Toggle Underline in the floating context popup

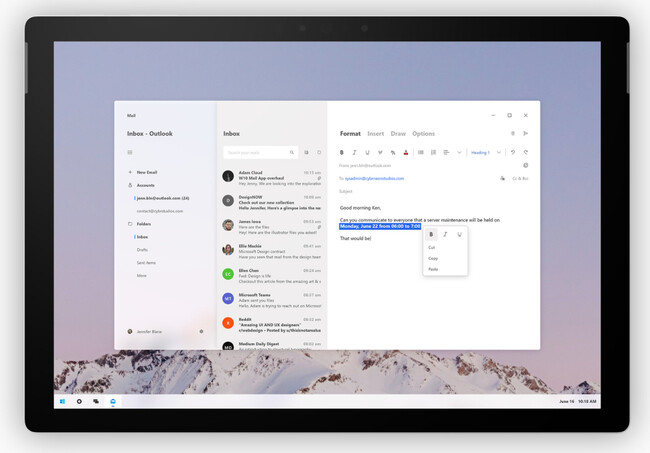(459, 235)
